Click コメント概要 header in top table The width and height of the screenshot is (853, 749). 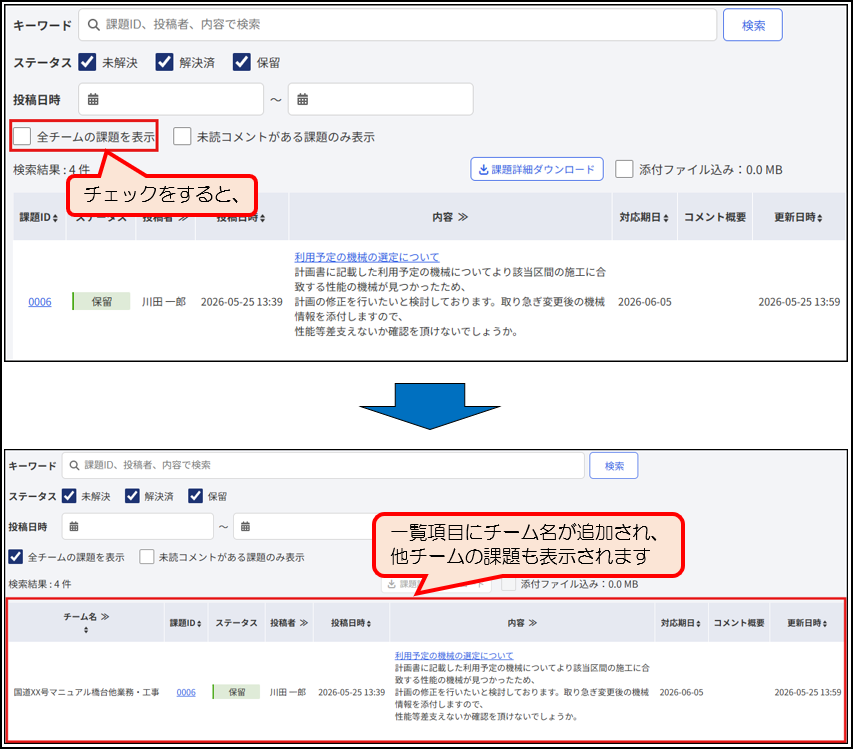(715, 217)
